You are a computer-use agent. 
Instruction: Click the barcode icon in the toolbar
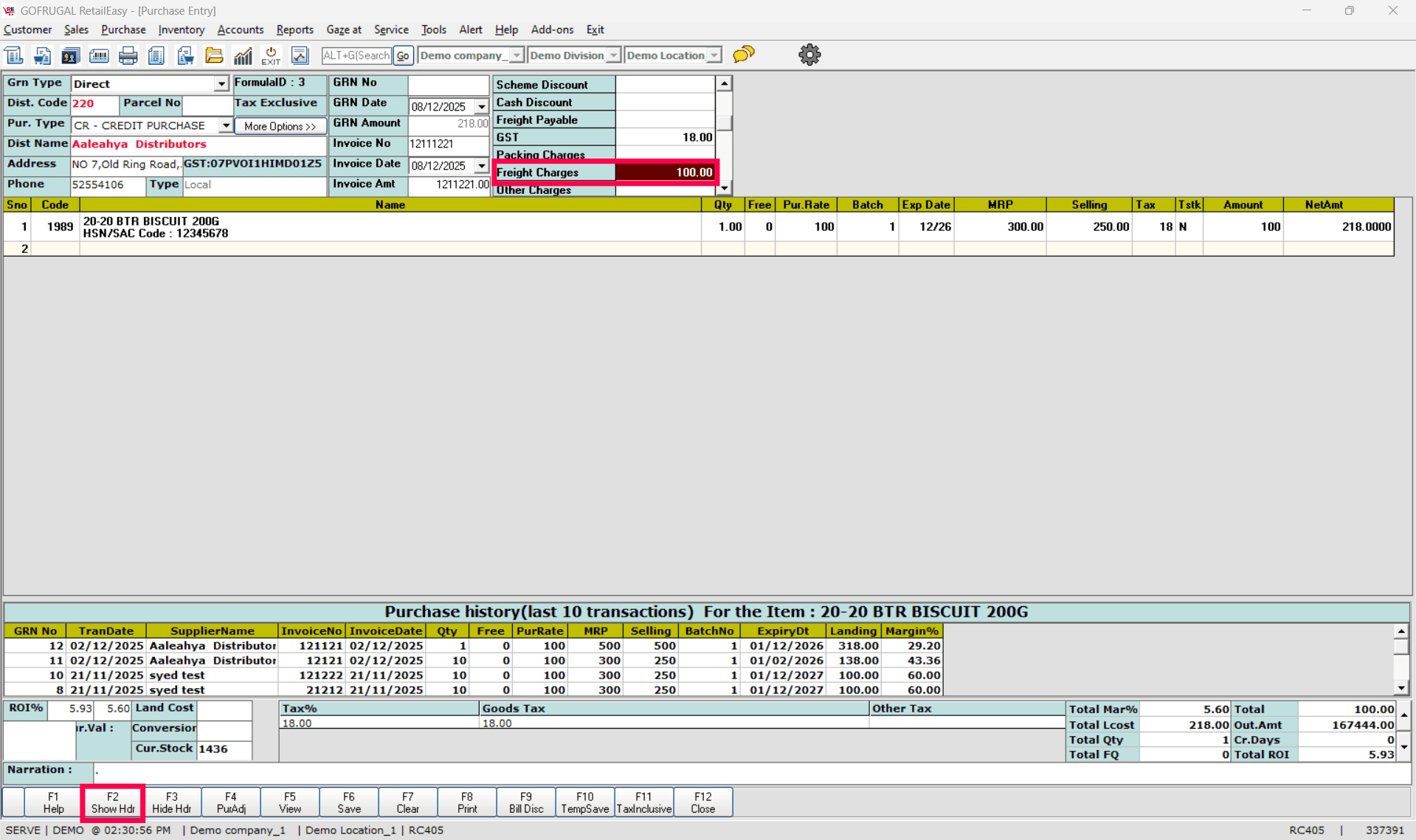(99, 55)
